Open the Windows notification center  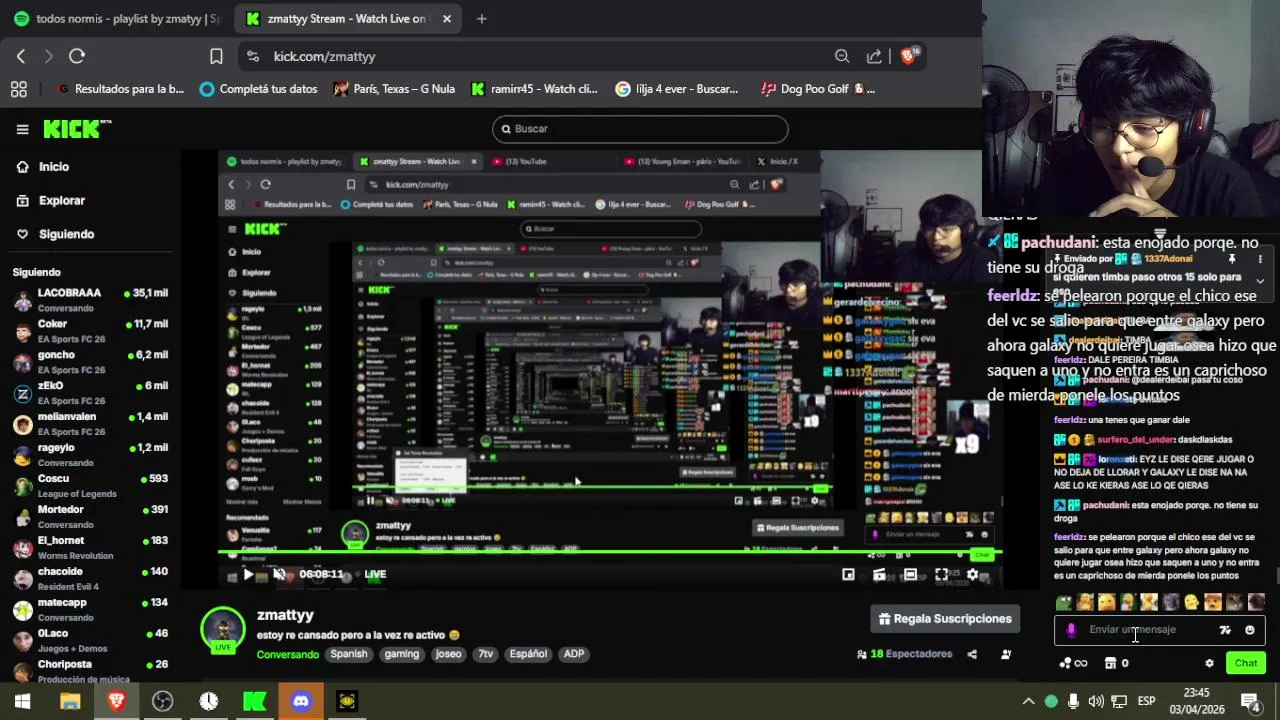coord(1254,702)
